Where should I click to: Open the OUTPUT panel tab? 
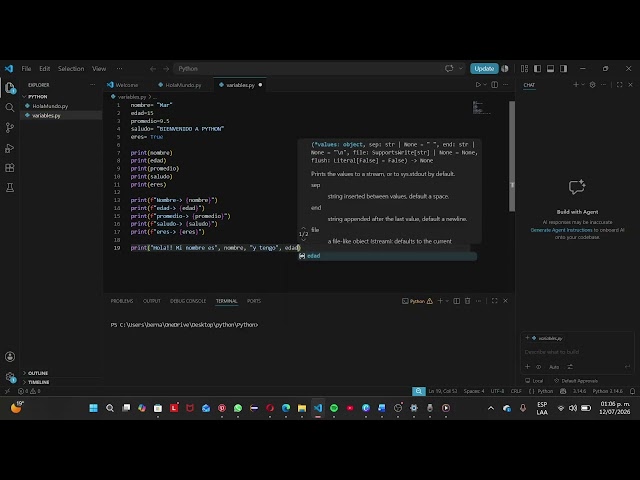coord(152,301)
